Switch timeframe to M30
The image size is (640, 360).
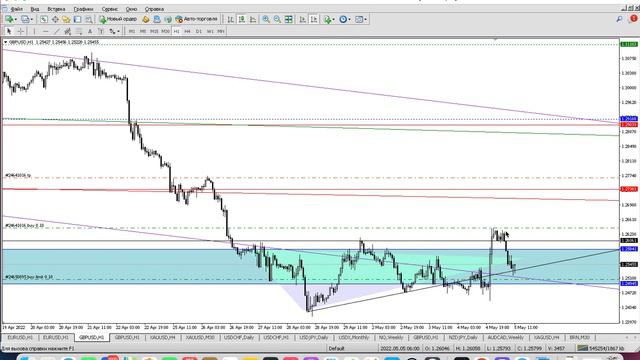(165, 31)
